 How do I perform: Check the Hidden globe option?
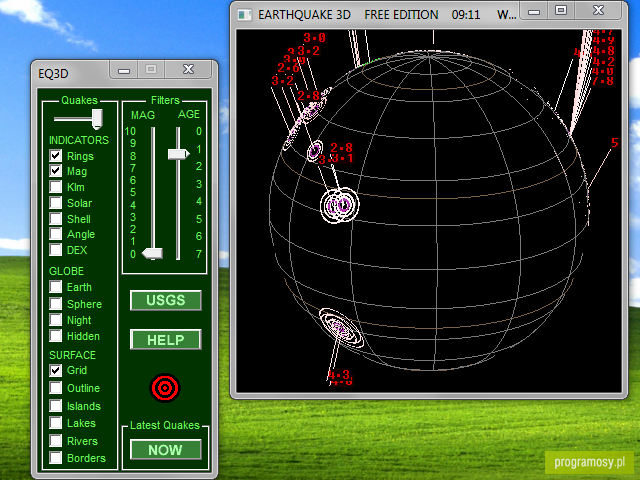pyautogui.click(x=56, y=336)
